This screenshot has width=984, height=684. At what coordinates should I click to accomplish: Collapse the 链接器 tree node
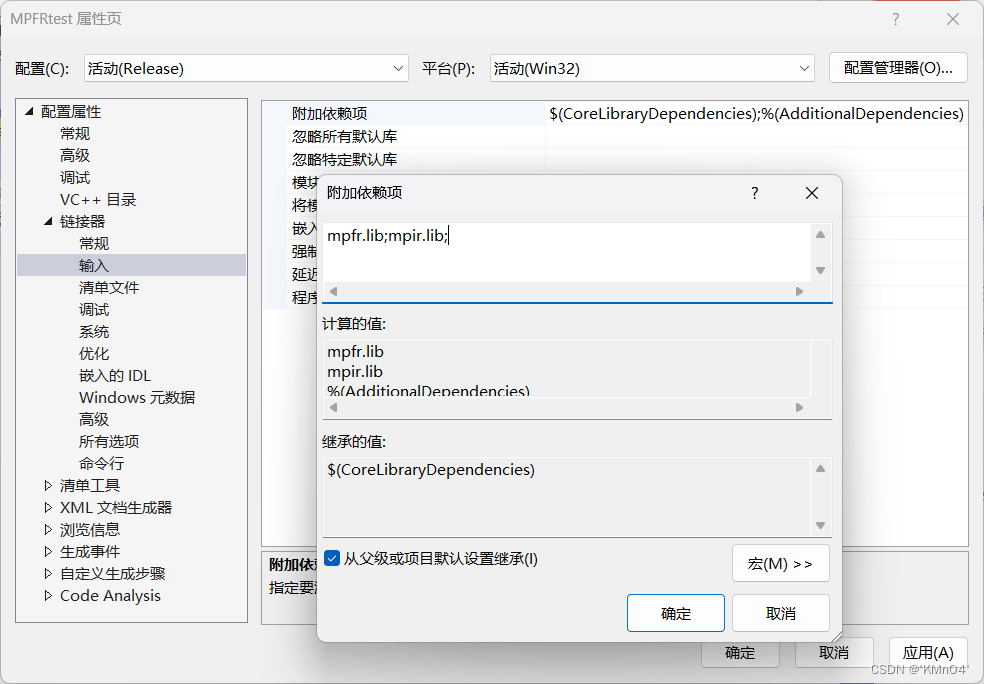coord(47,221)
